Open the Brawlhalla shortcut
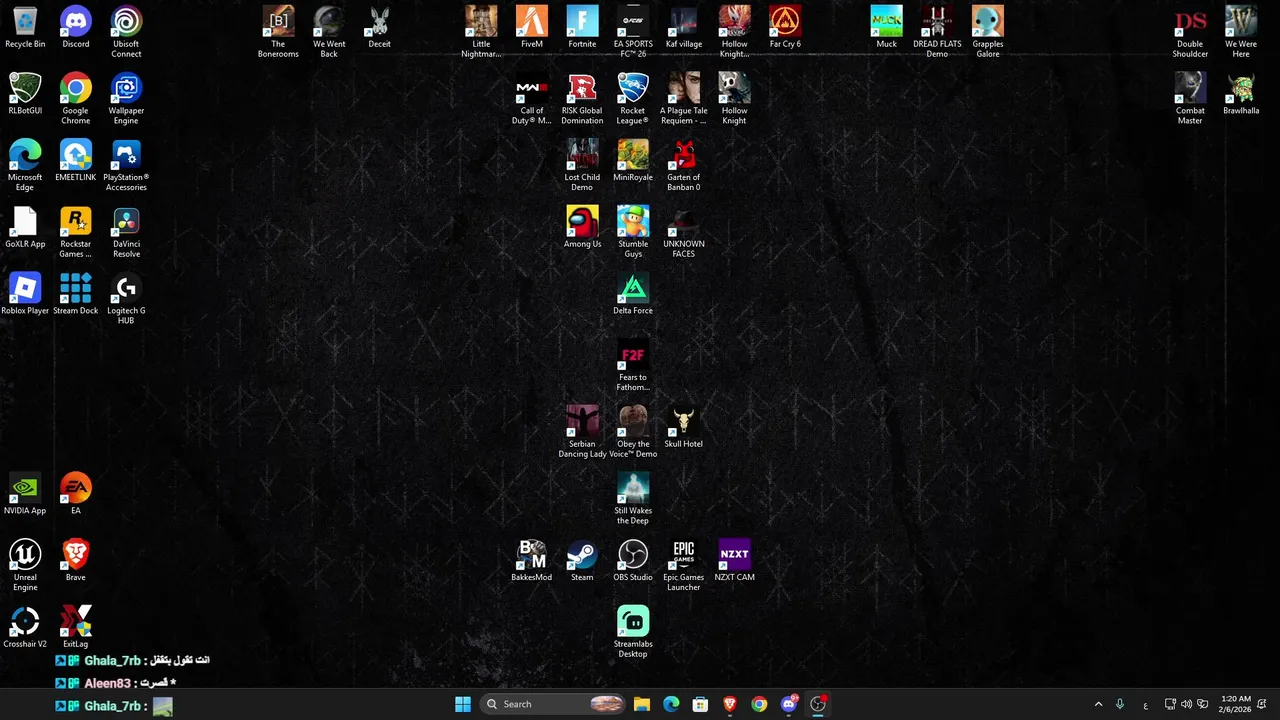1280x720 pixels. click(1241, 94)
